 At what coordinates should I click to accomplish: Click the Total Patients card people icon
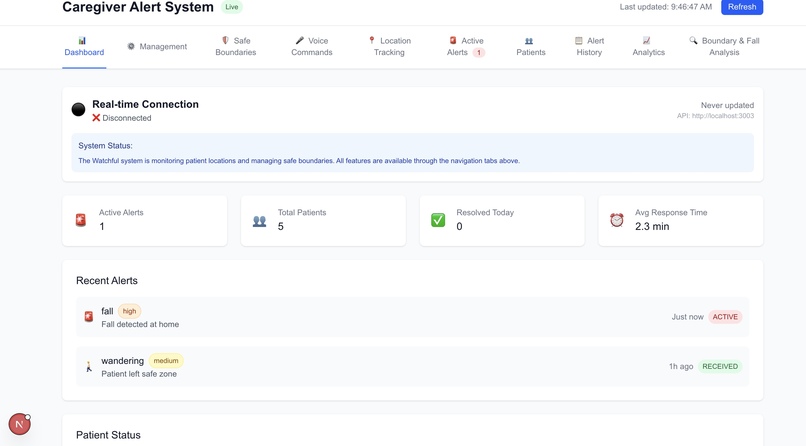(x=260, y=221)
